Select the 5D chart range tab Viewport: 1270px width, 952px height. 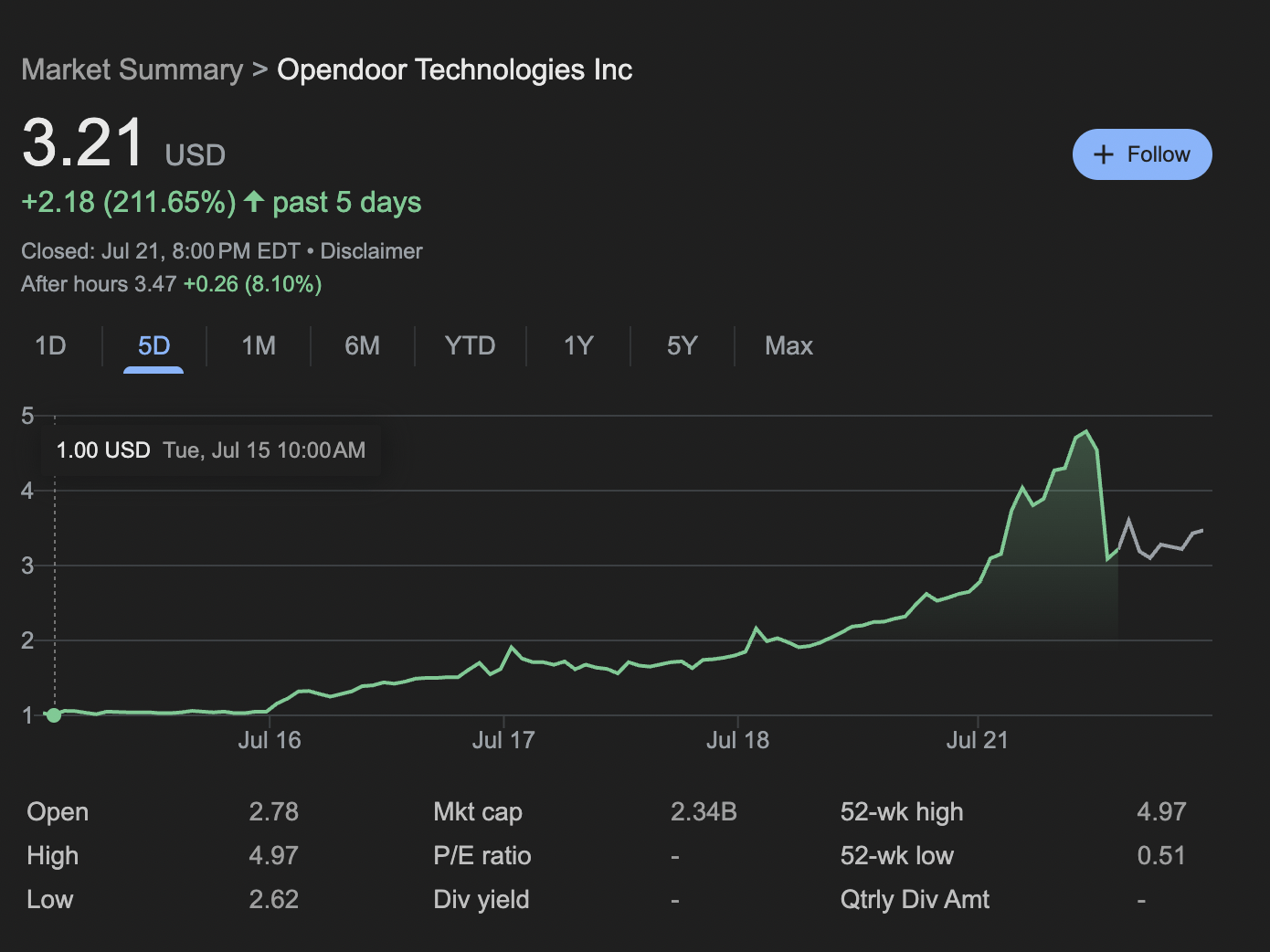pyautogui.click(x=153, y=345)
